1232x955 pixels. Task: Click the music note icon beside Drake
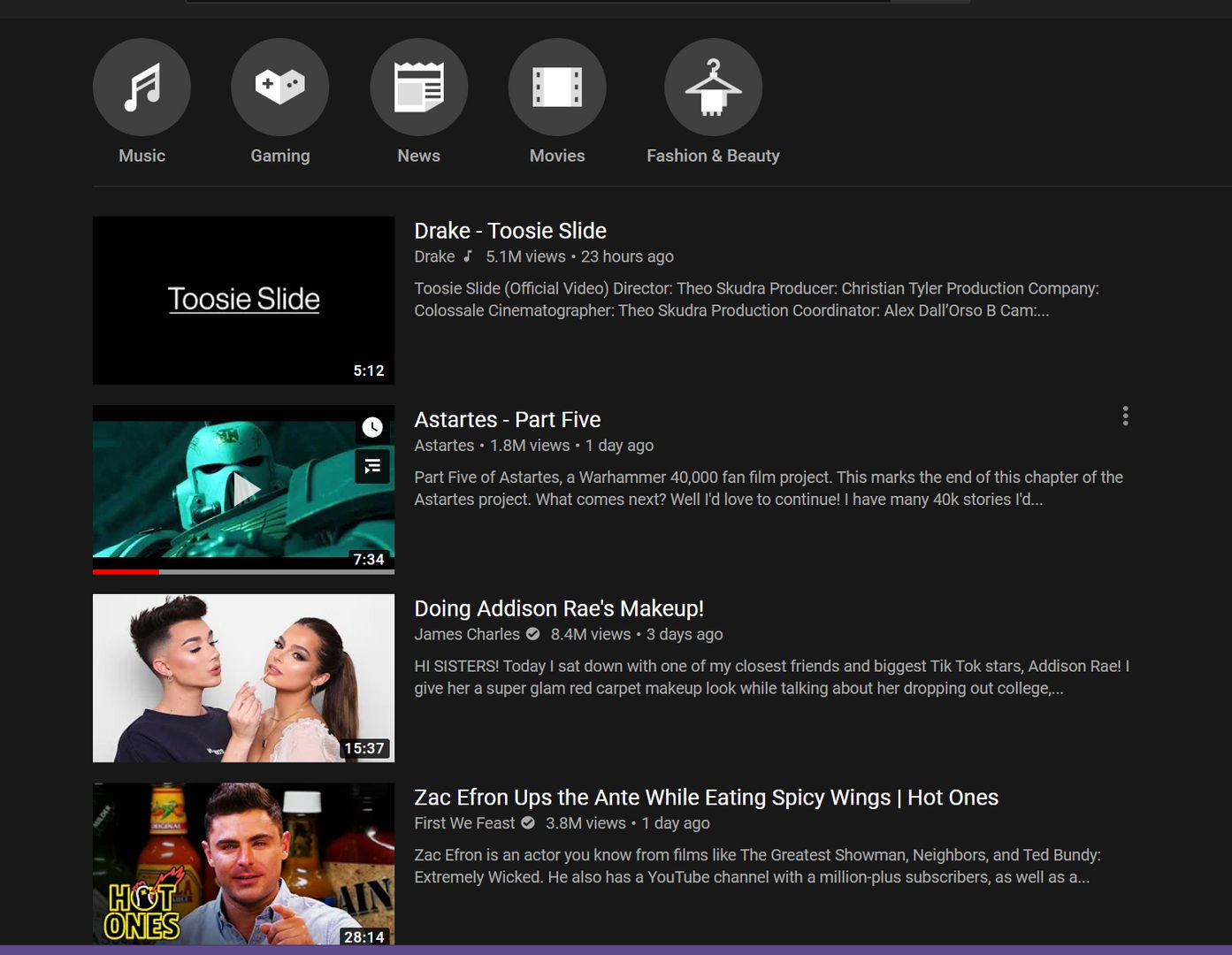tap(468, 256)
